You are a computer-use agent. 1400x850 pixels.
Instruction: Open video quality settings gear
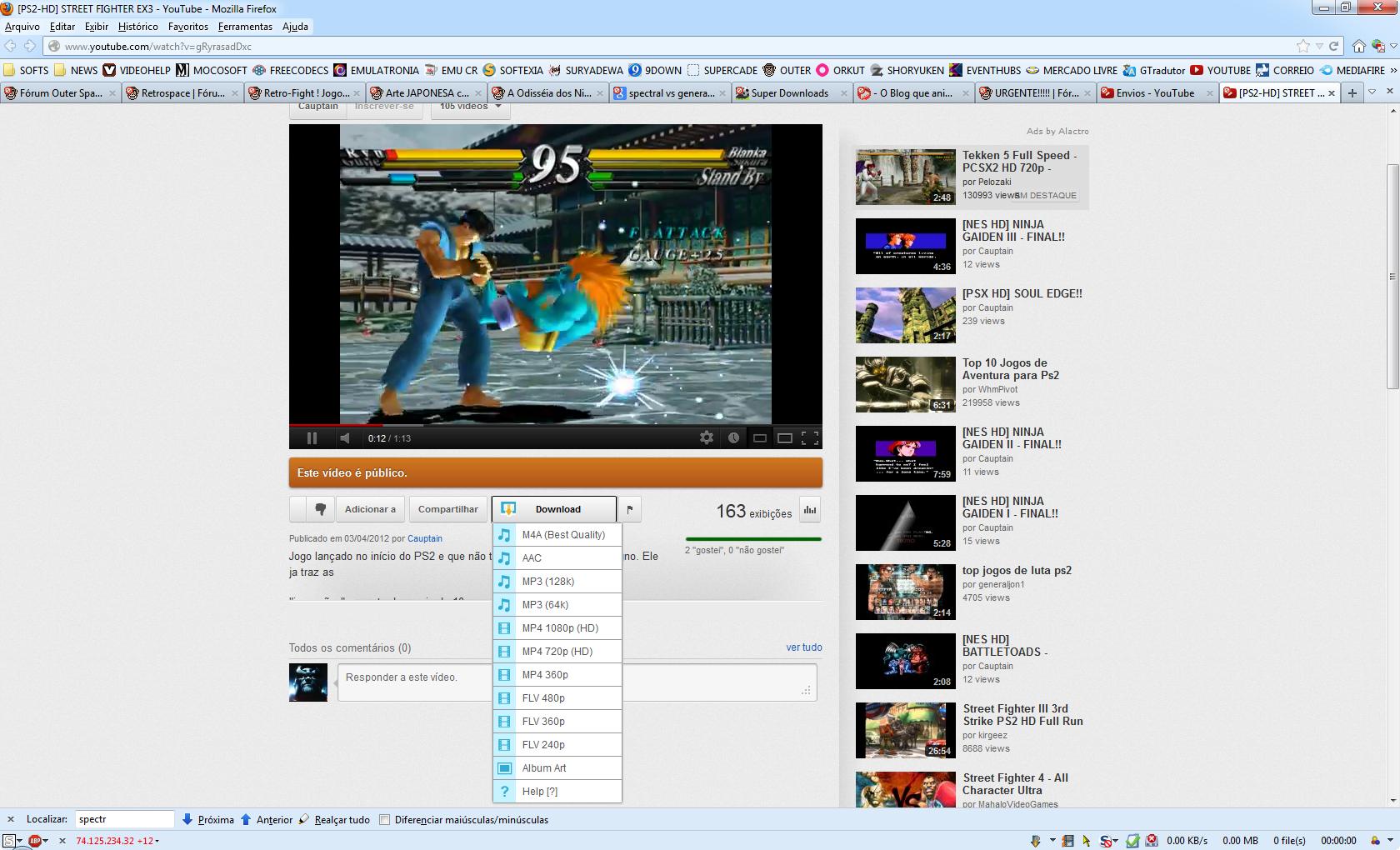pos(706,437)
